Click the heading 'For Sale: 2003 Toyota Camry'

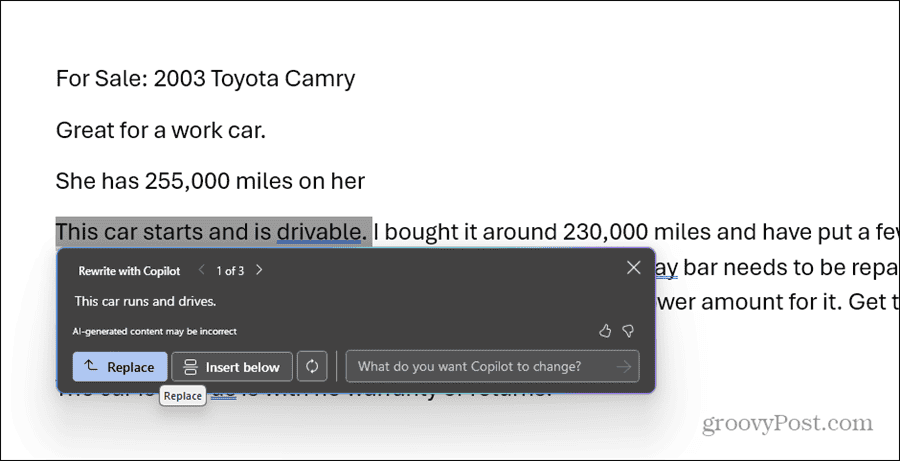tap(205, 78)
